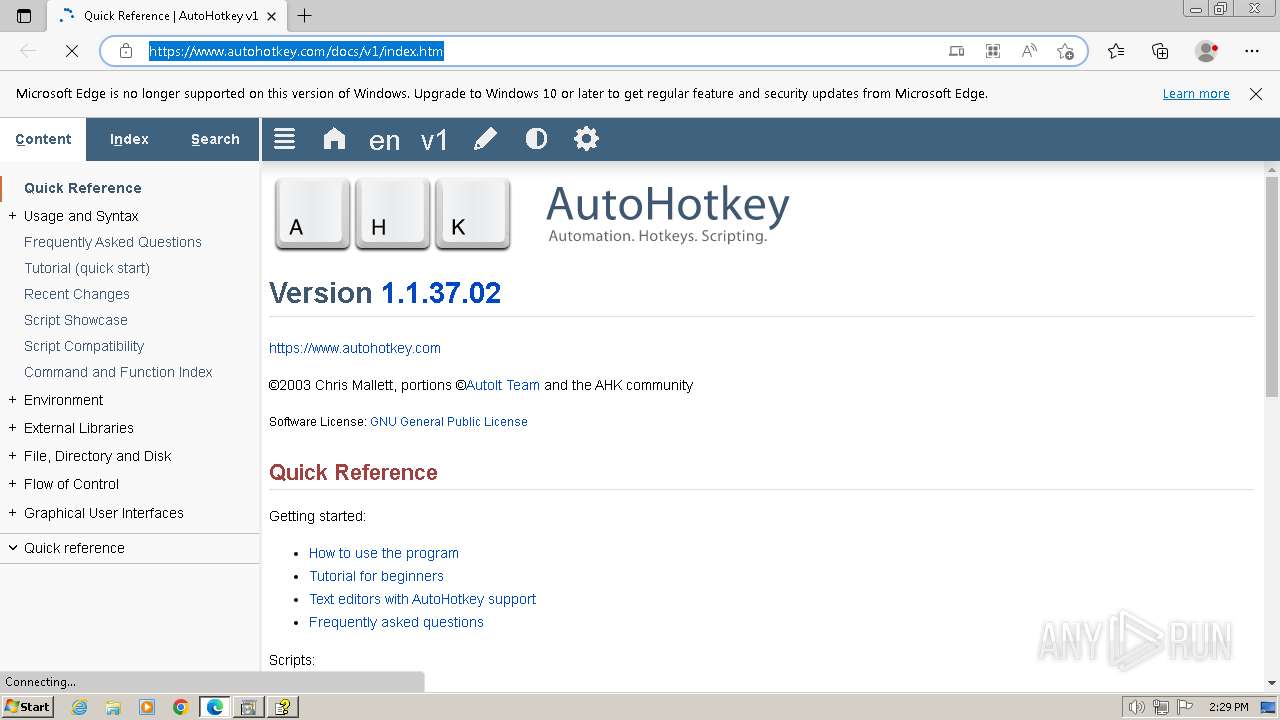Click the browser back arrow
Image resolution: width=1280 pixels, height=720 pixels.
pos(28,51)
